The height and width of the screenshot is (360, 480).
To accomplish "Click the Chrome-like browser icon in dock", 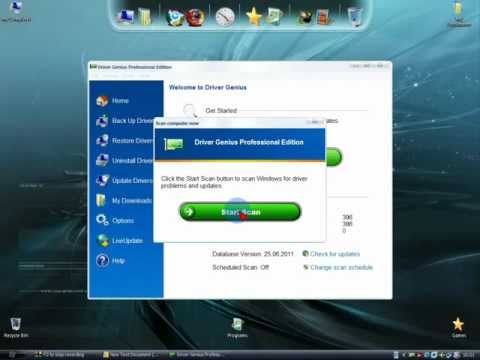I will point(175,17).
